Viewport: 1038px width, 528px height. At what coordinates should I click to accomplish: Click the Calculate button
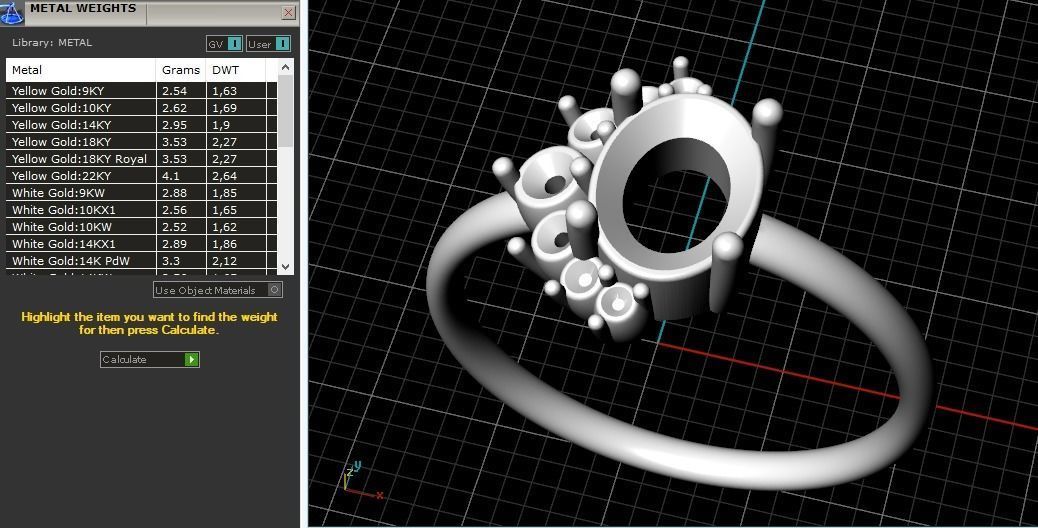click(x=150, y=359)
